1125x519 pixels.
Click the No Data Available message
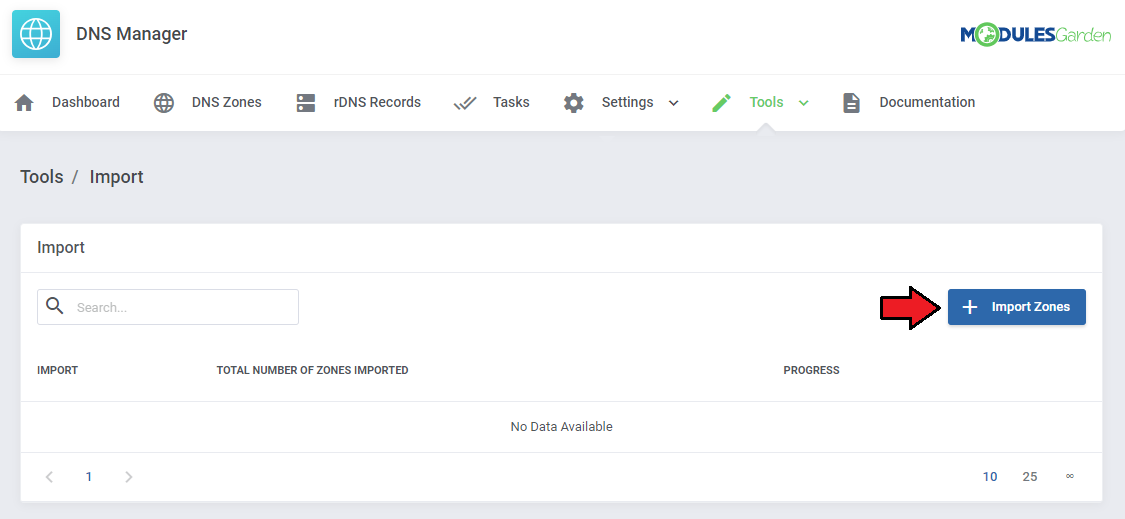point(562,426)
